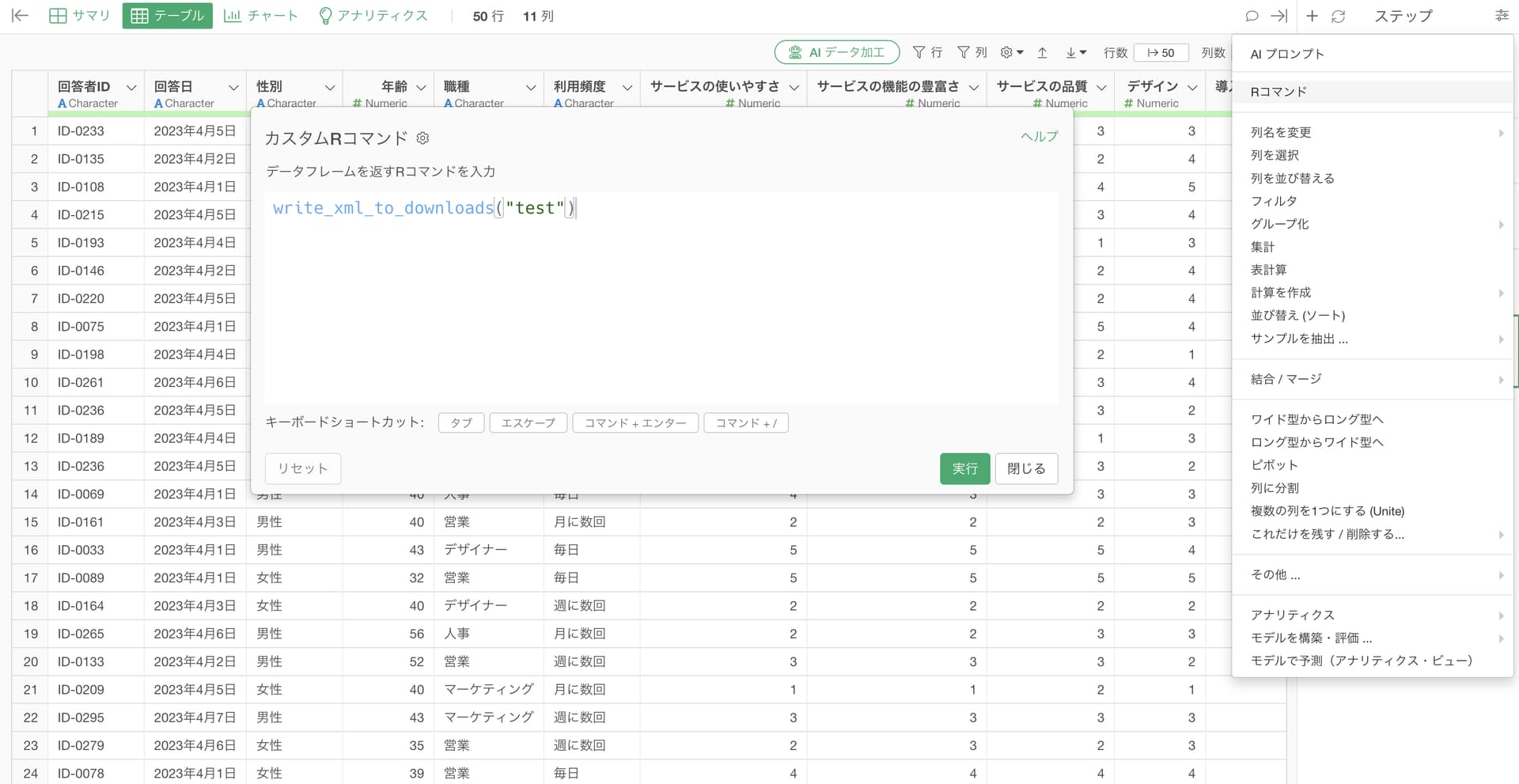Click the AI データ加工 button

coord(837,52)
